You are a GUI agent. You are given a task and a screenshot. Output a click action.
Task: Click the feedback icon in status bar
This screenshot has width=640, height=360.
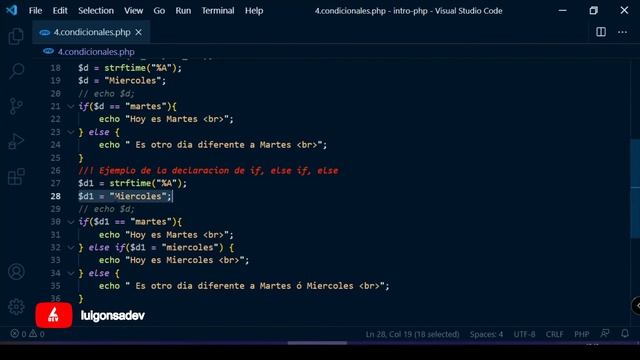click(x=605, y=333)
